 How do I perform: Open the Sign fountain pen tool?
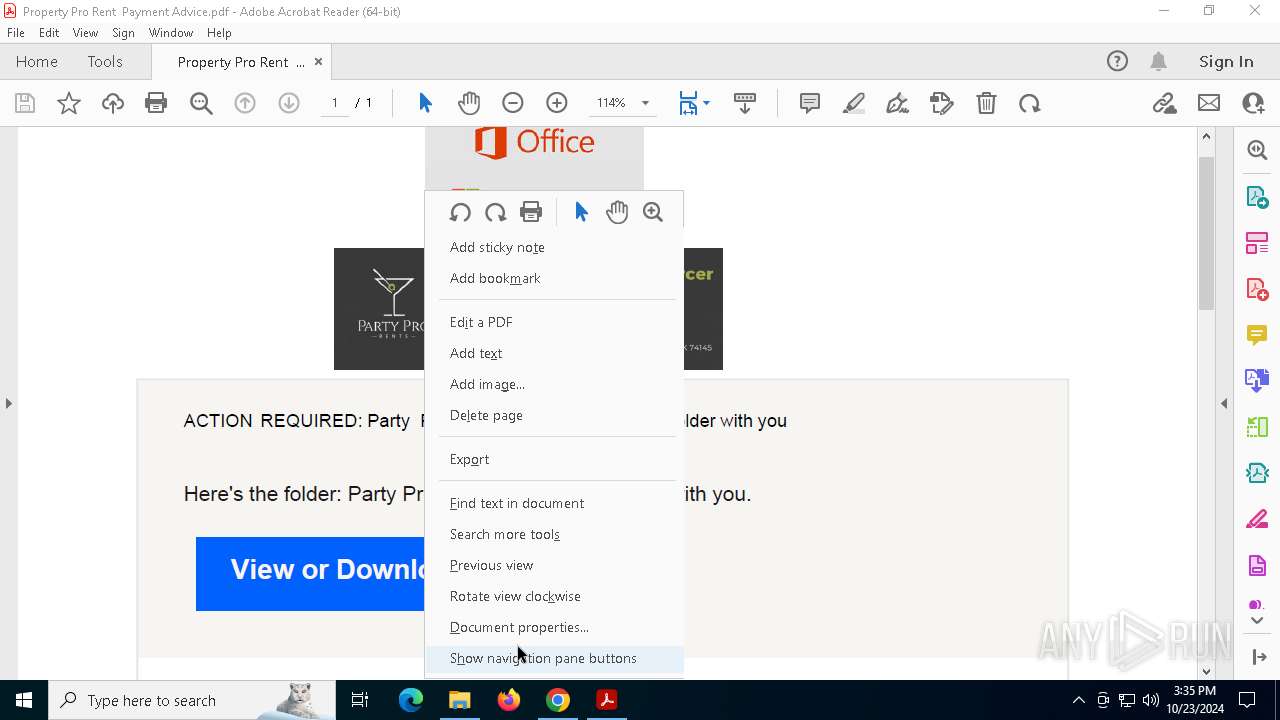(897, 103)
